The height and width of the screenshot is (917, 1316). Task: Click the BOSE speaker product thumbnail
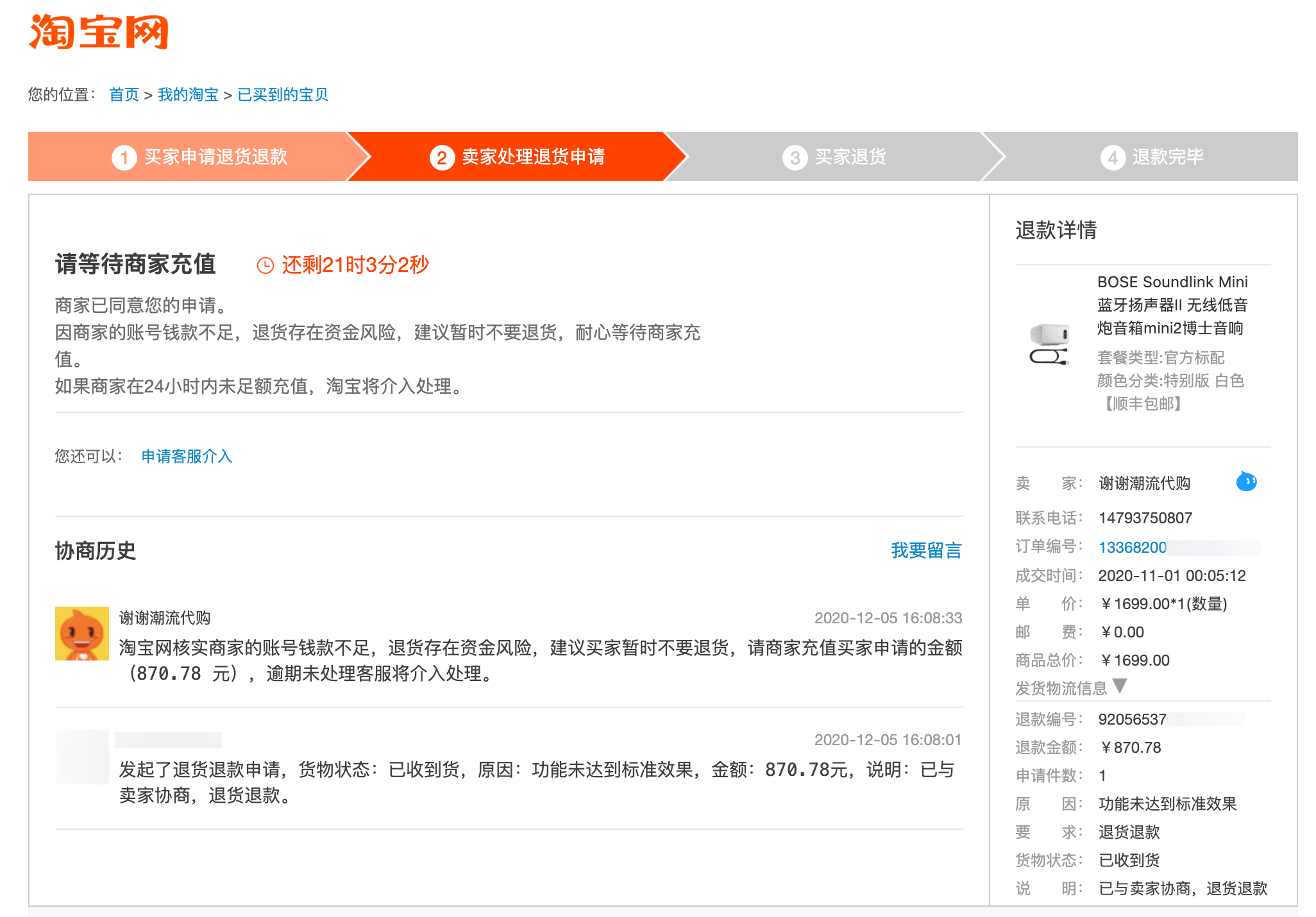point(1049,344)
